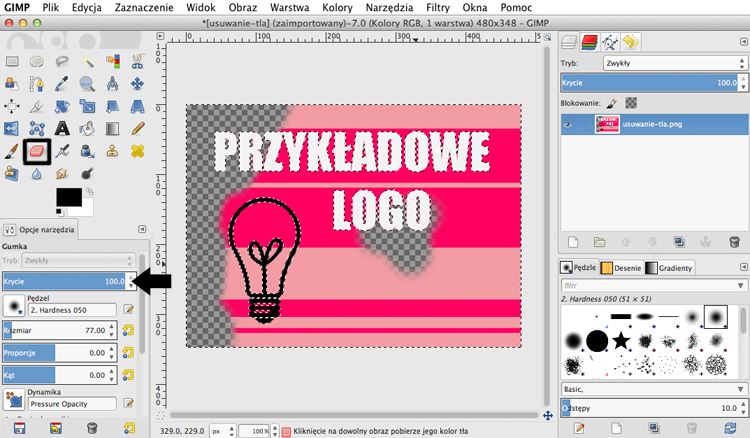Viewport: 750px width, 438px height.
Task: Open the canvas navigation cross icon
Action: click(x=548, y=416)
